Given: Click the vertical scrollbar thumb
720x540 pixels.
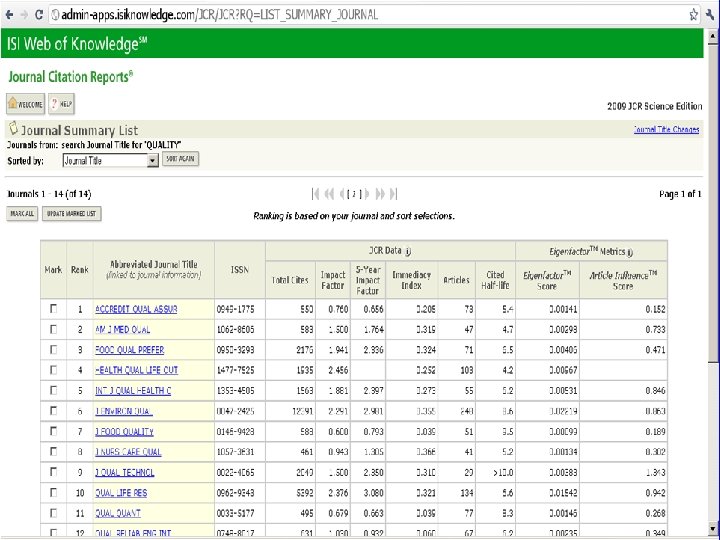Looking at the screenshot, I should 713,202.
